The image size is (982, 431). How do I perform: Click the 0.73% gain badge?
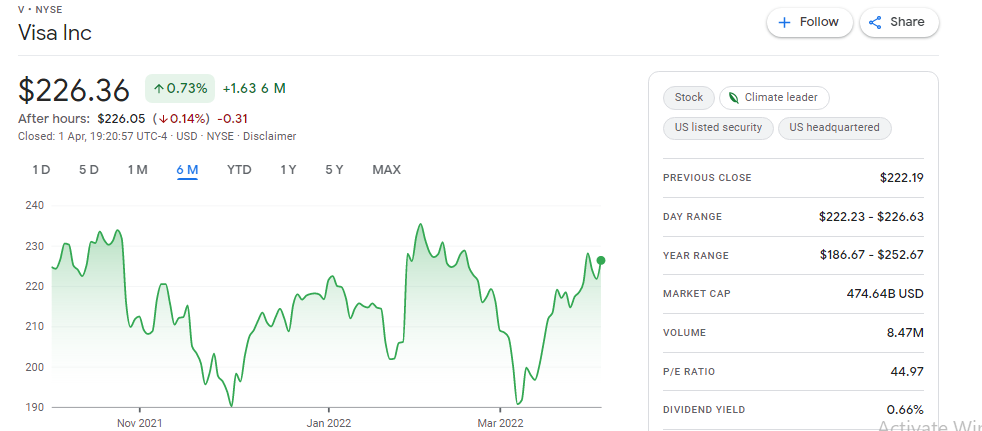coord(180,88)
